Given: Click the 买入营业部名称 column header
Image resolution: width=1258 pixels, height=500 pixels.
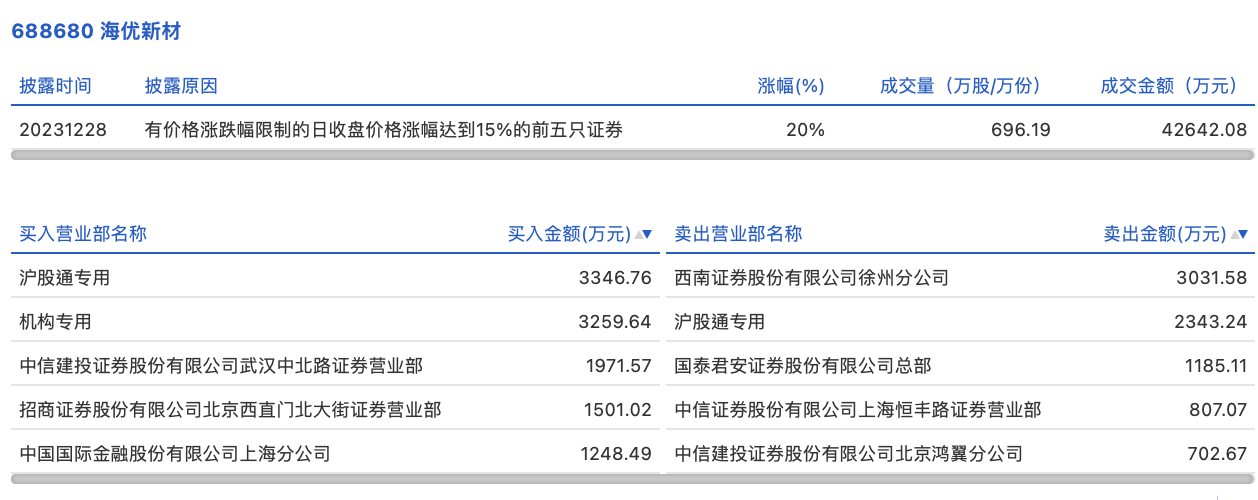Looking at the screenshot, I should pos(83,234).
